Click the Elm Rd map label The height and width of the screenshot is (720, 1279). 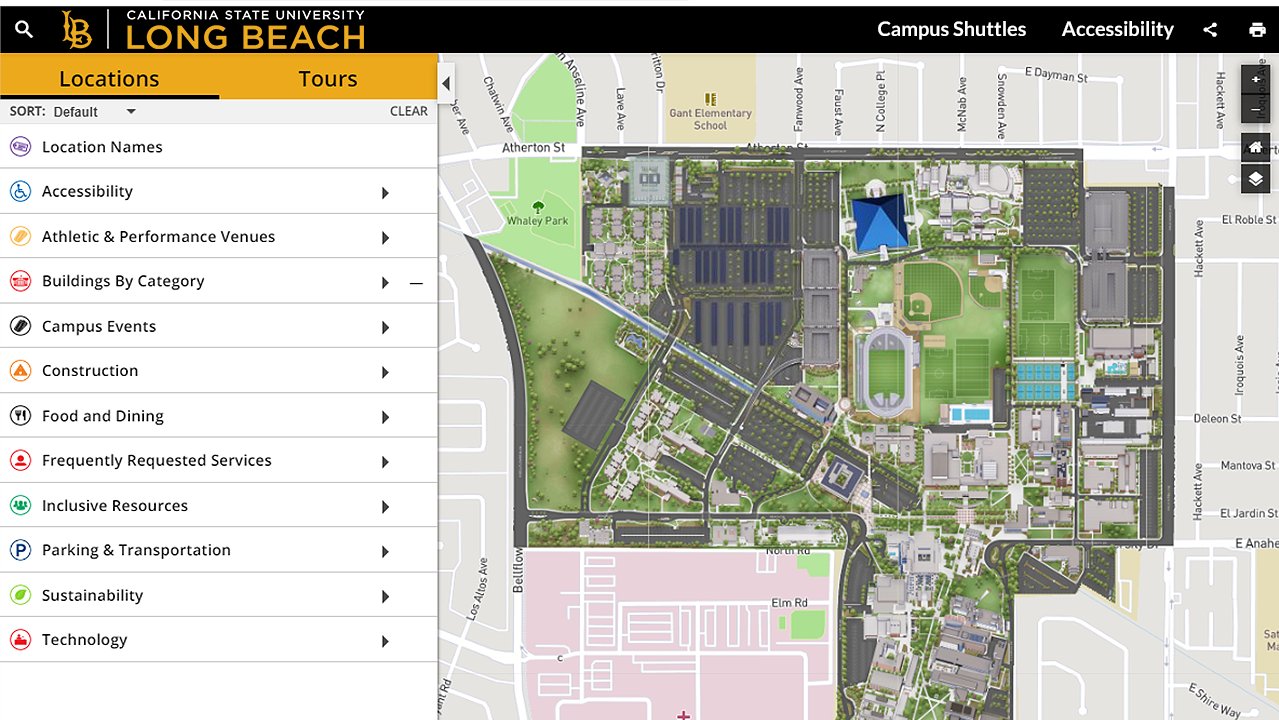click(x=789, y=603)
